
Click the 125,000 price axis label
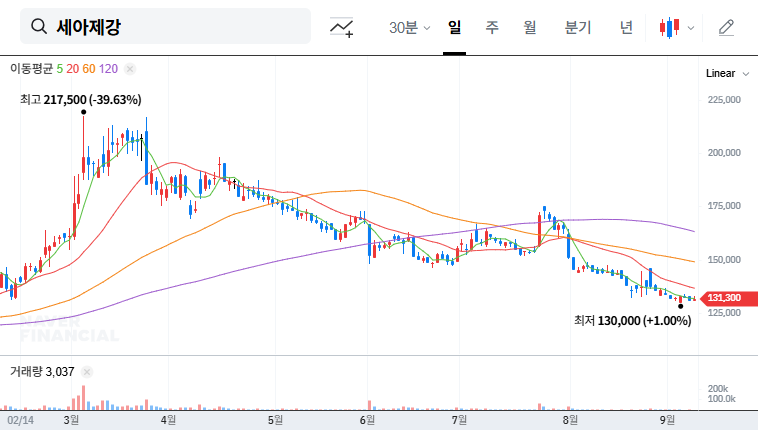724,313
